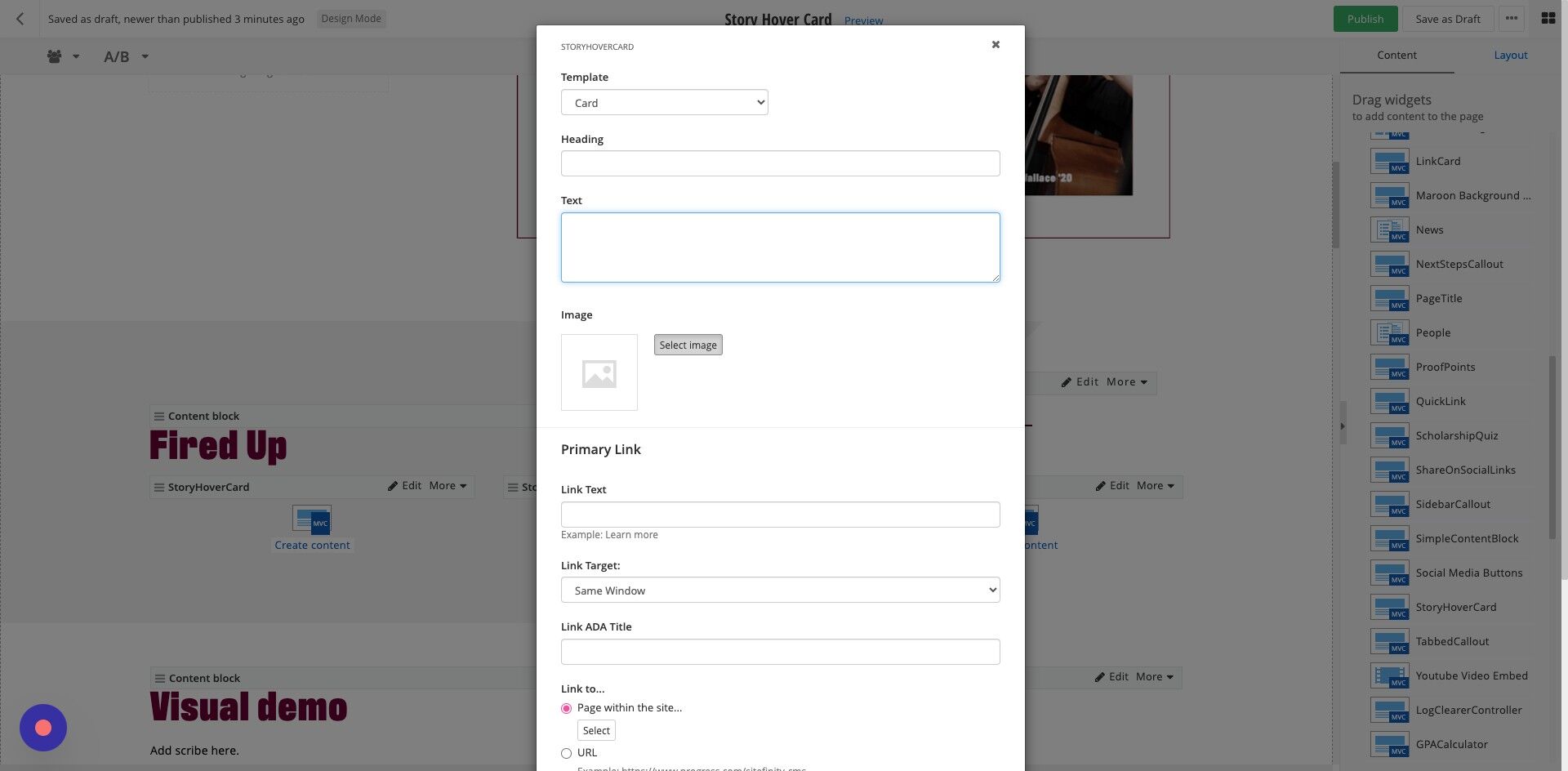Click the SimpleContentBlock widget icon
Viewport: 1568px width, 771px height.
(1390, 539)
